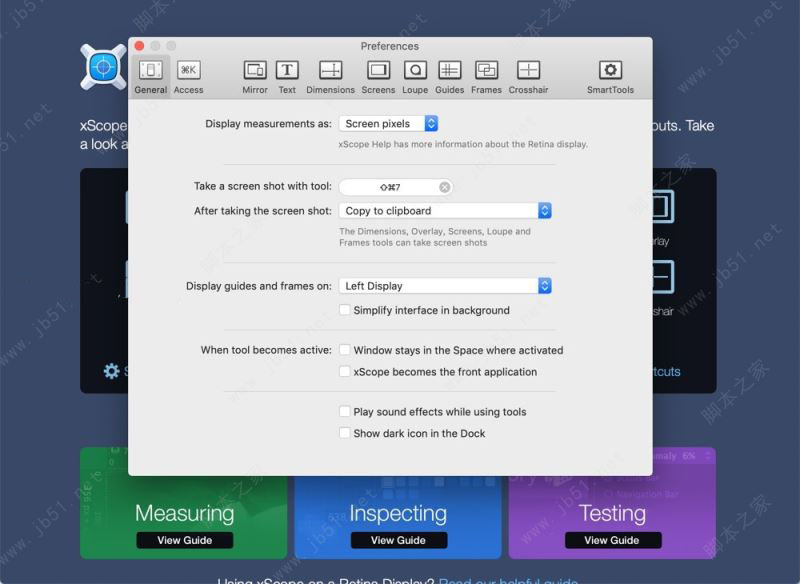Image resolution: width=800 pixels, height=584 pixels.
Task: Check xScope becomes the front application
Action: [345, 371]
